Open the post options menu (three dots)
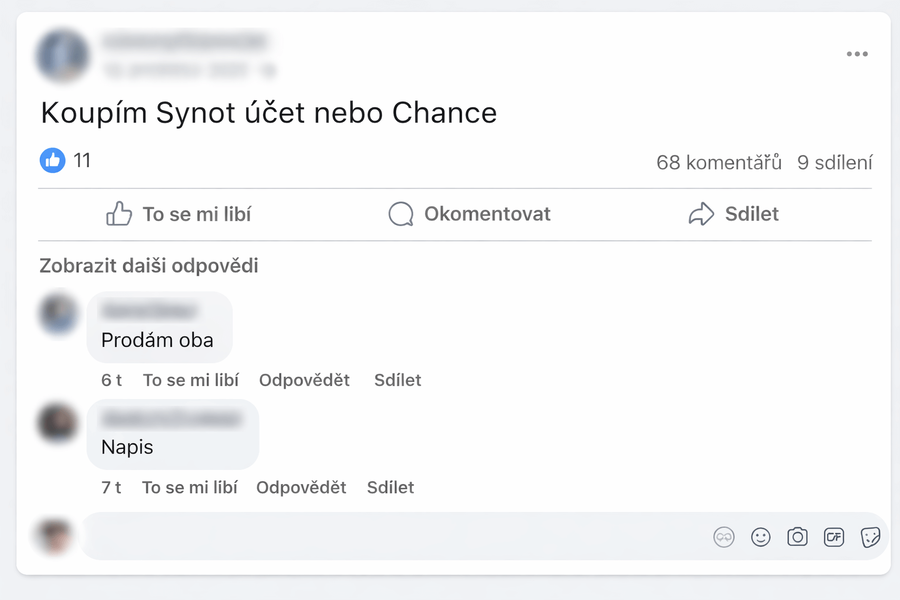This screenshot has width=900, height=600. tap(857, 54)
